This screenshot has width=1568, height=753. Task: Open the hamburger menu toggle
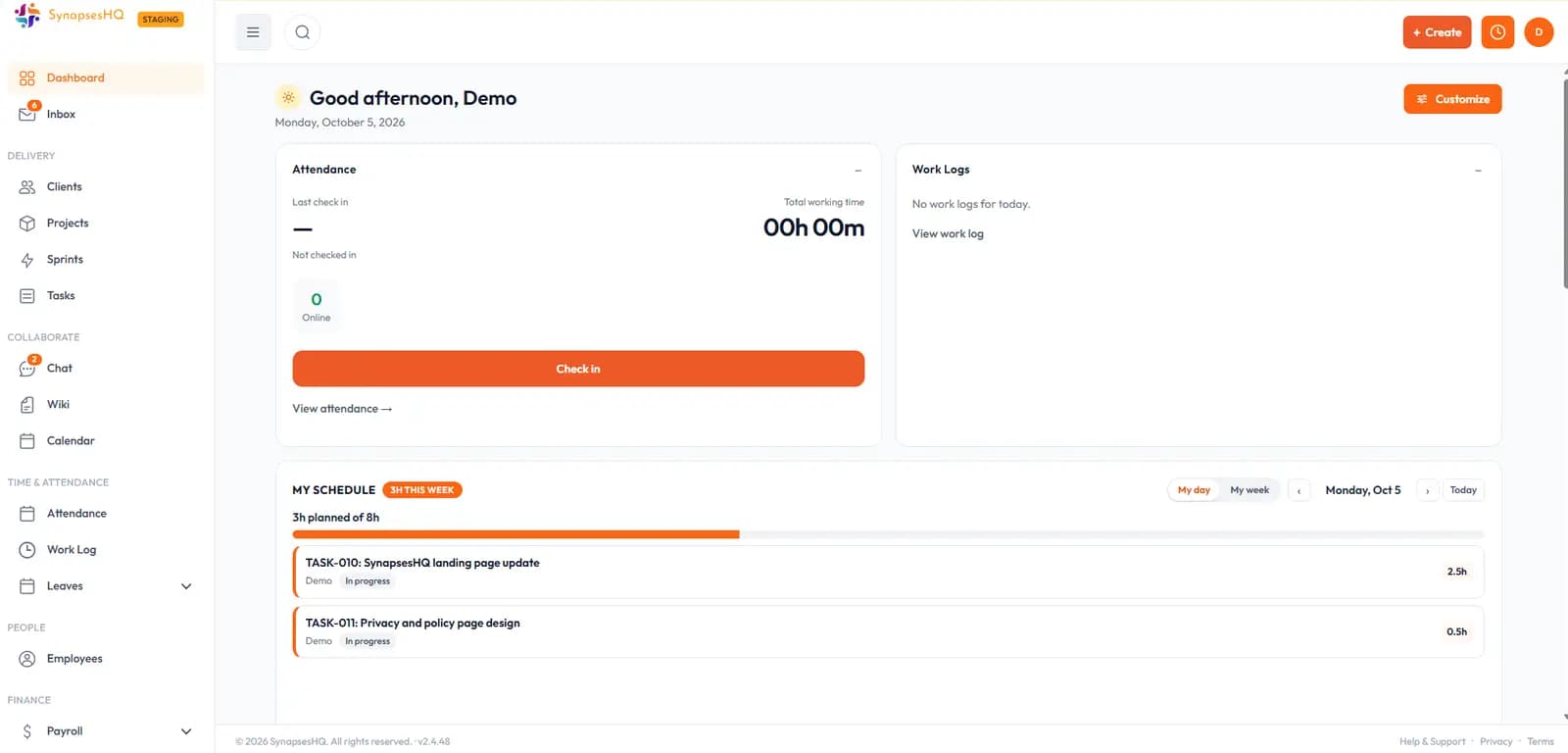tap(253, 32)
